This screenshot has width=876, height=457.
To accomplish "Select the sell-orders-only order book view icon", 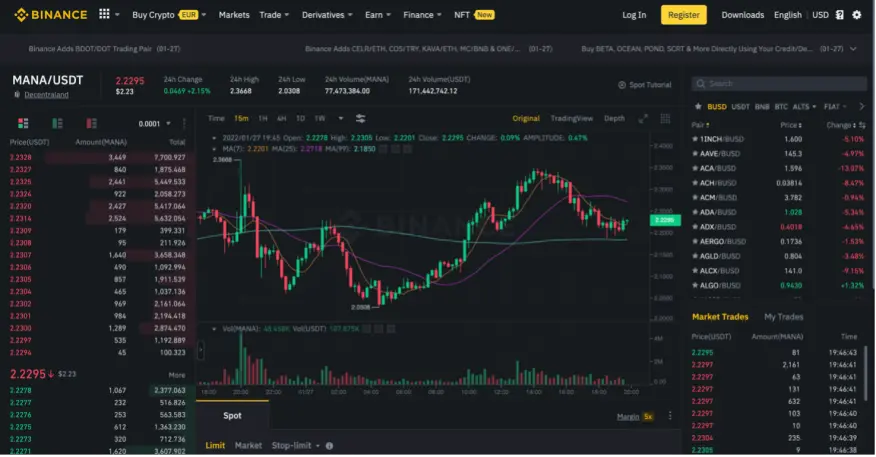I will [x=91, y=123].
